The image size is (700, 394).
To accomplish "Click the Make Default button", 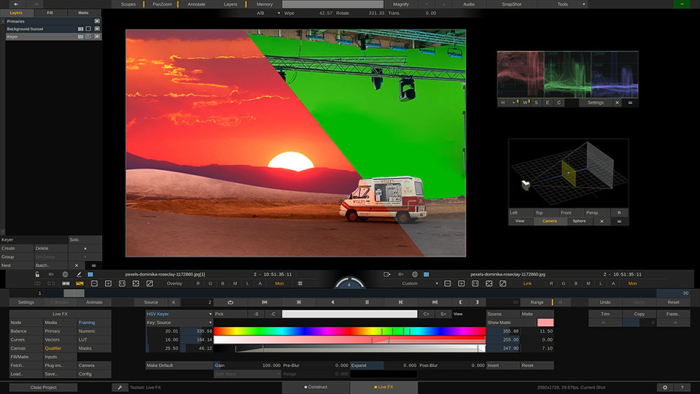I will coord(179,365).
